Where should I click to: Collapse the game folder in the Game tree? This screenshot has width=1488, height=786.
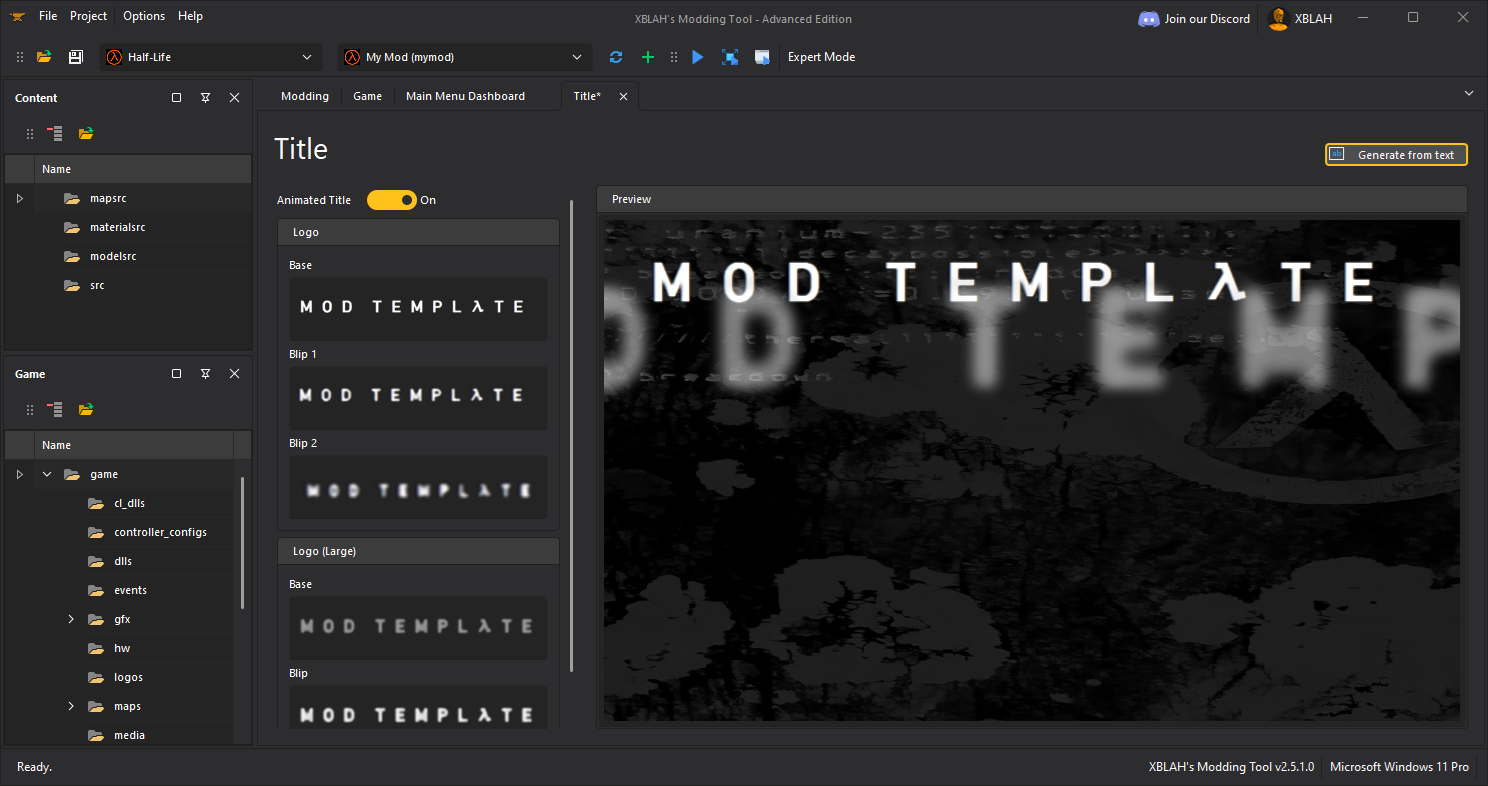pos(47,473)
